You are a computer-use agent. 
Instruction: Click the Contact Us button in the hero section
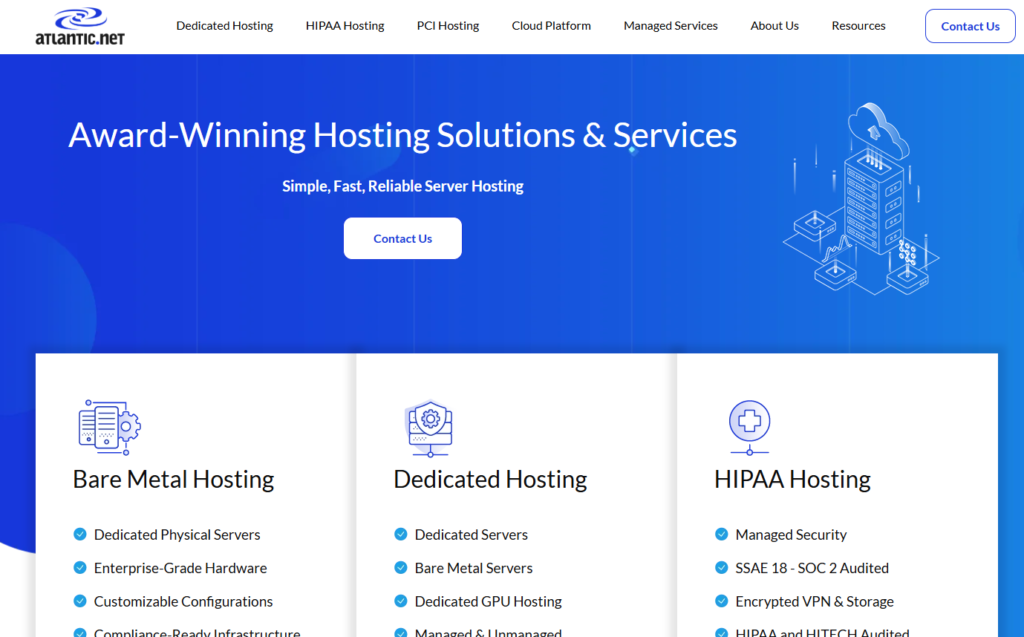click(402, 238)
